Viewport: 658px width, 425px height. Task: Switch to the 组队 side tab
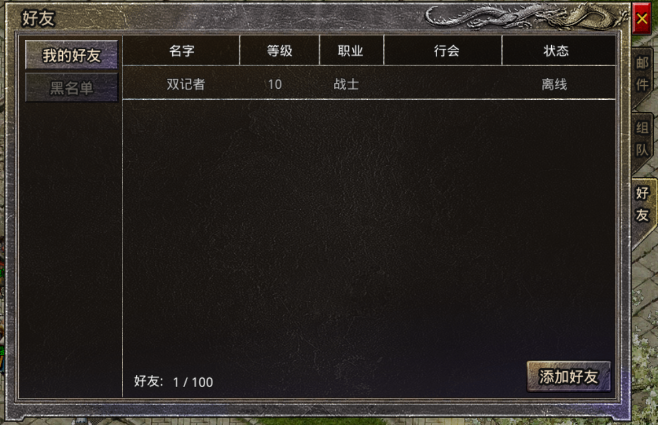click(x=642, y=139)
